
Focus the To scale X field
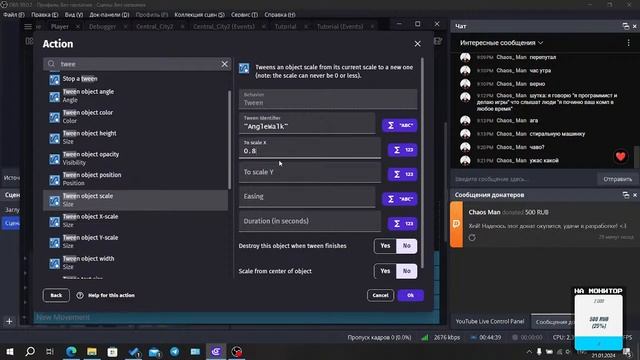coord(310,148)
